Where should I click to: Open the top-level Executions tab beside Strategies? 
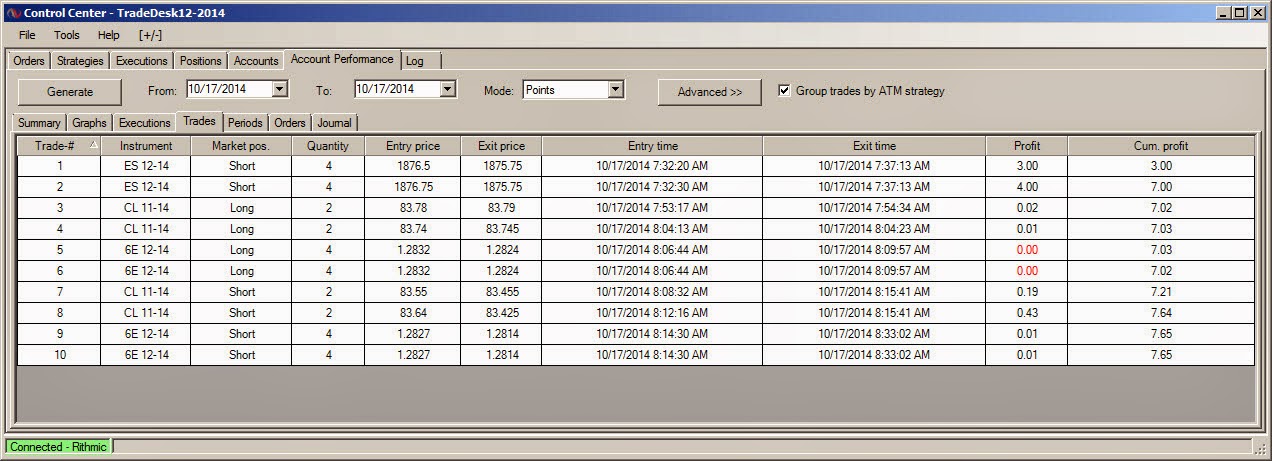142,61
